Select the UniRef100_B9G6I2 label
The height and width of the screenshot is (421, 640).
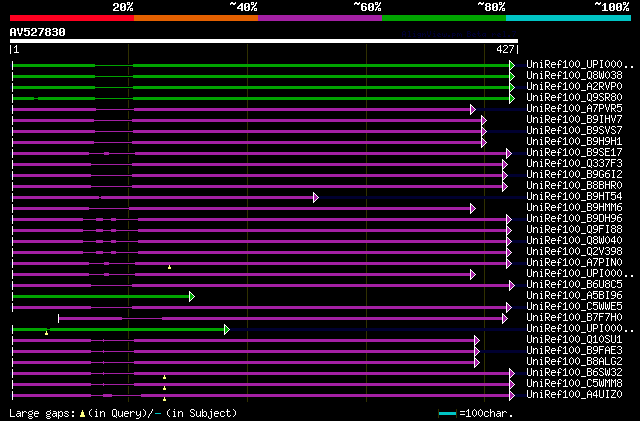(x=574, y=175)
